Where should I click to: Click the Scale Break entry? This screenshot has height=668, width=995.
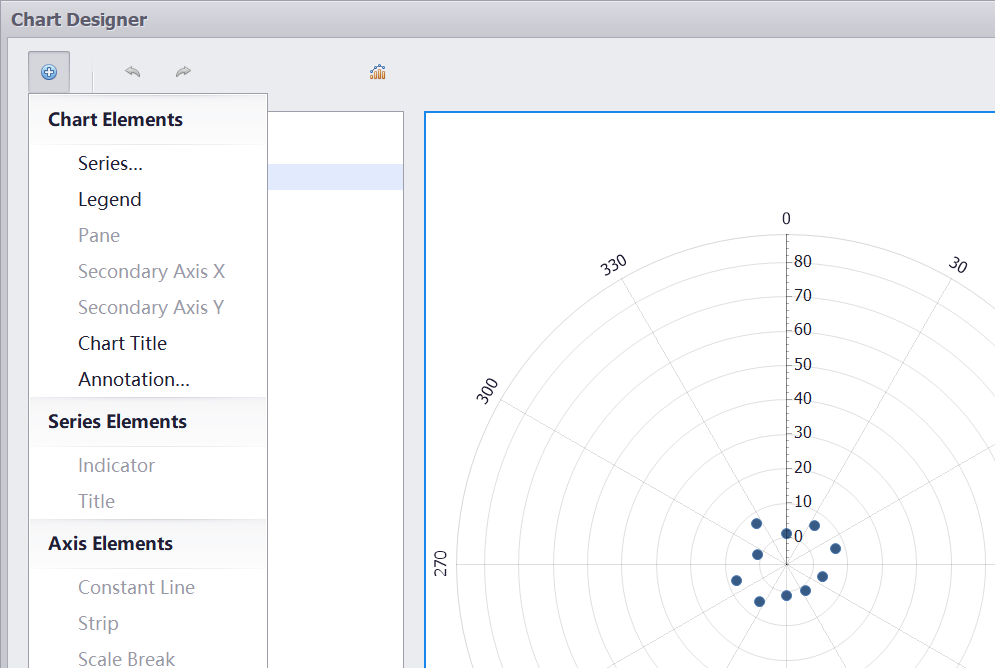(126, 659)
